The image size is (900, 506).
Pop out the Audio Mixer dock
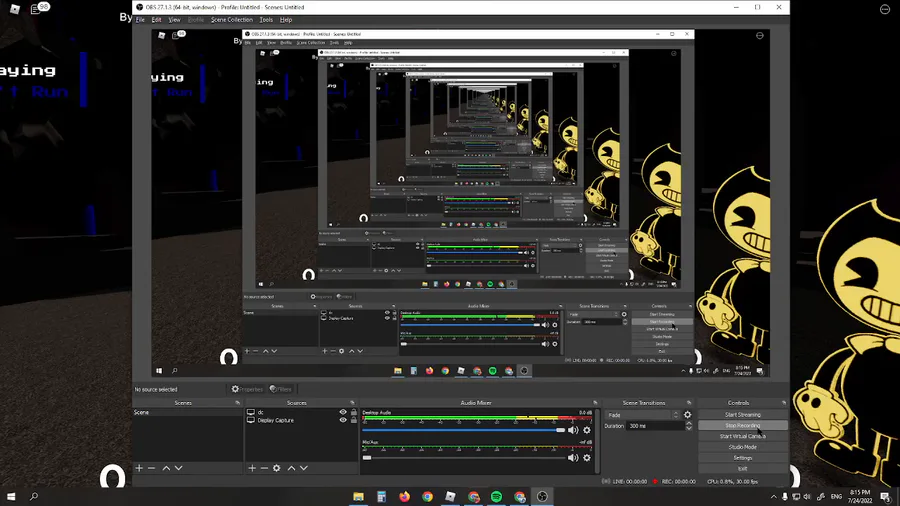pos(595,403)
